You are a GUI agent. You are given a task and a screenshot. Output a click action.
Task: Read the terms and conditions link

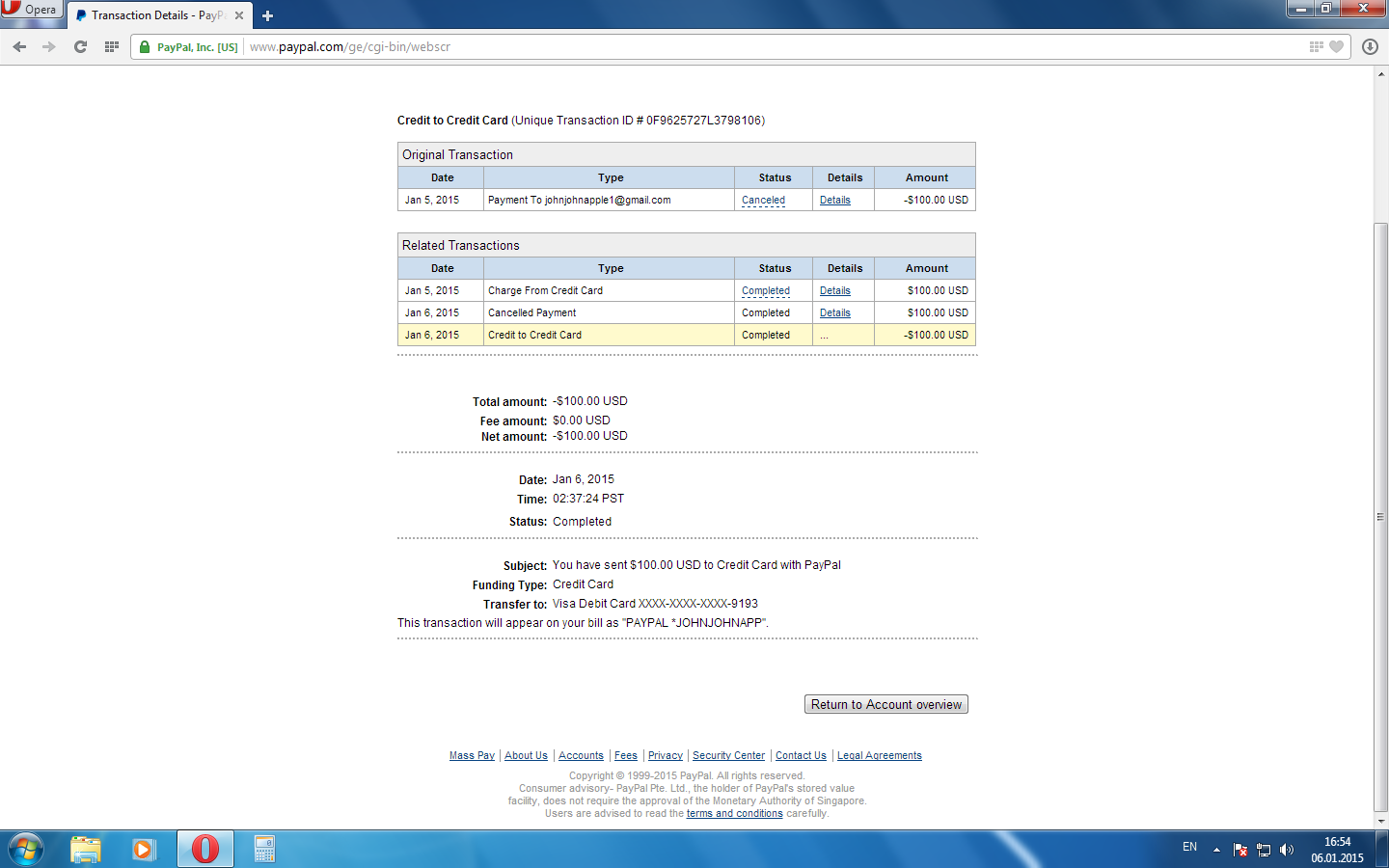click(x=735, y=814)
